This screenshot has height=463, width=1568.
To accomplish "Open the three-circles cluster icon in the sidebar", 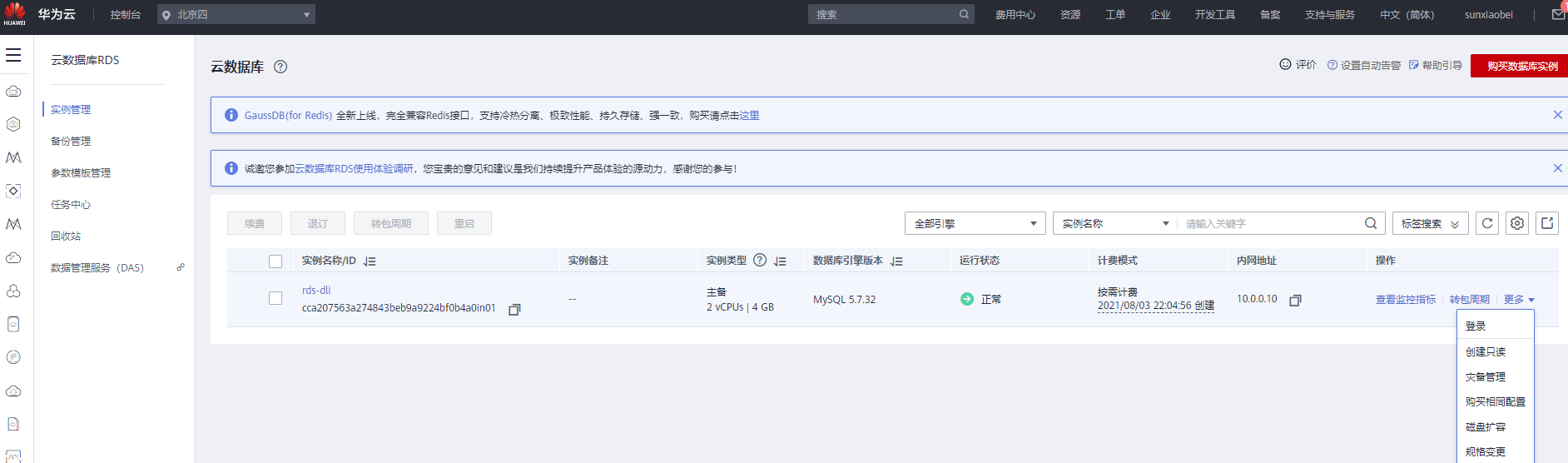I will [x=13, y=291].
